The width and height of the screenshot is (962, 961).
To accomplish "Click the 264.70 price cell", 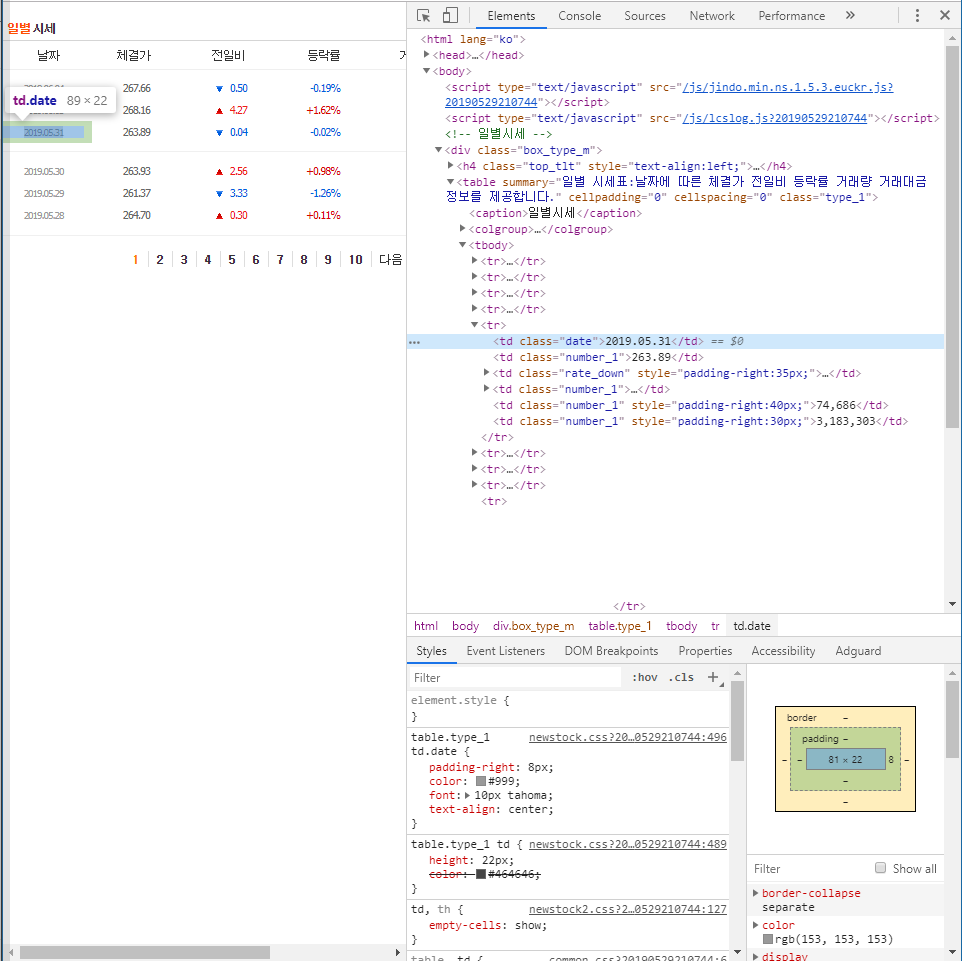I will 136,215.
